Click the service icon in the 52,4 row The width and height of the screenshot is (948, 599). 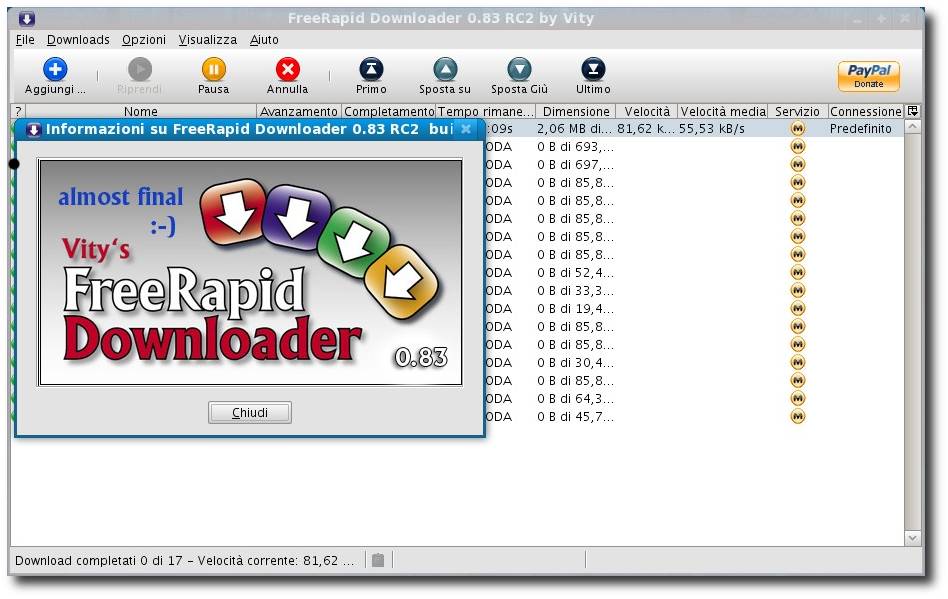pyautogui.click(x=797, y=273)
